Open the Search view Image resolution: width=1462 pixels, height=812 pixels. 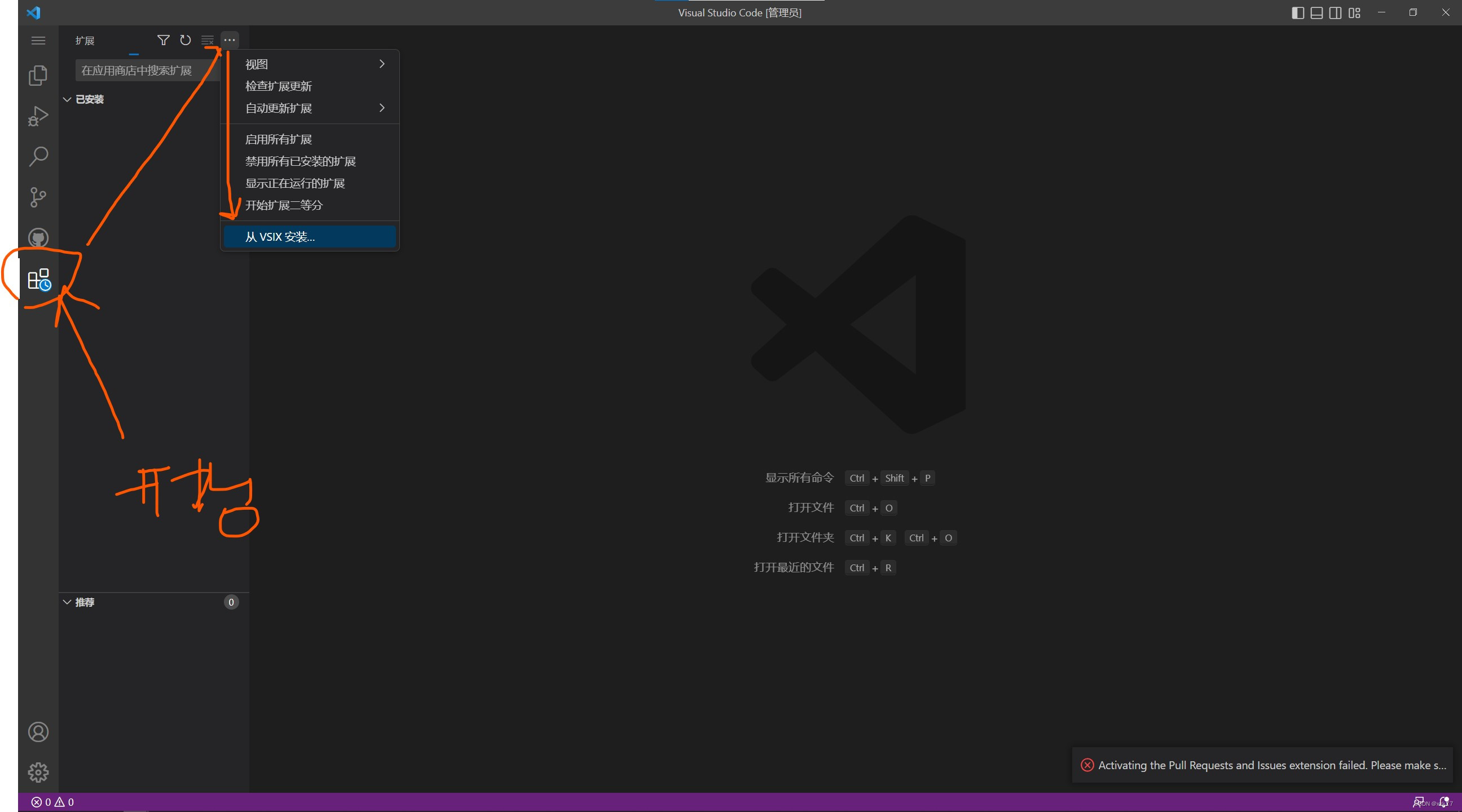pyautogui.click(x=38, y=157)
